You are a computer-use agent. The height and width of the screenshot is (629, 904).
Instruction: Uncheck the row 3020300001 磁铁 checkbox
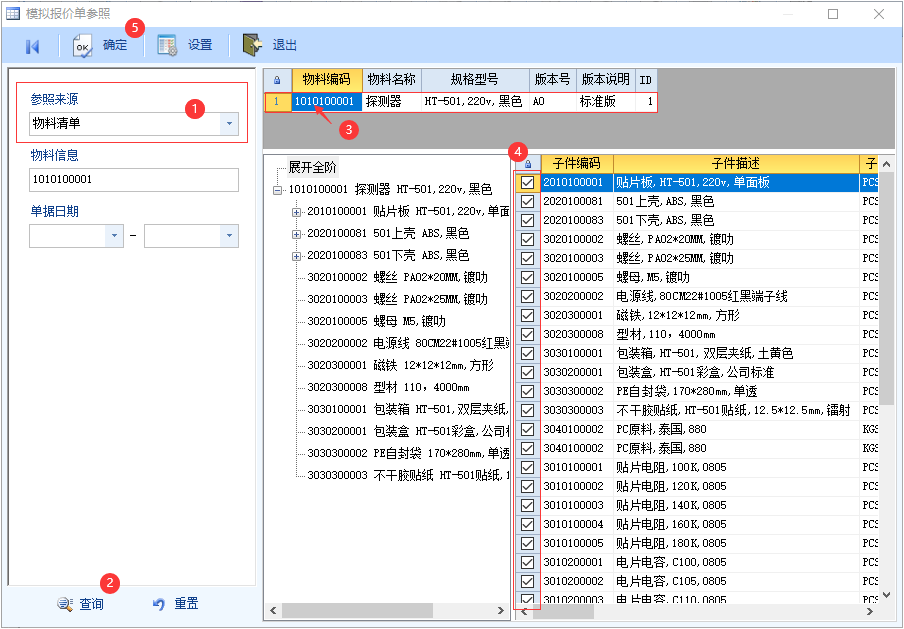[528, 316]
